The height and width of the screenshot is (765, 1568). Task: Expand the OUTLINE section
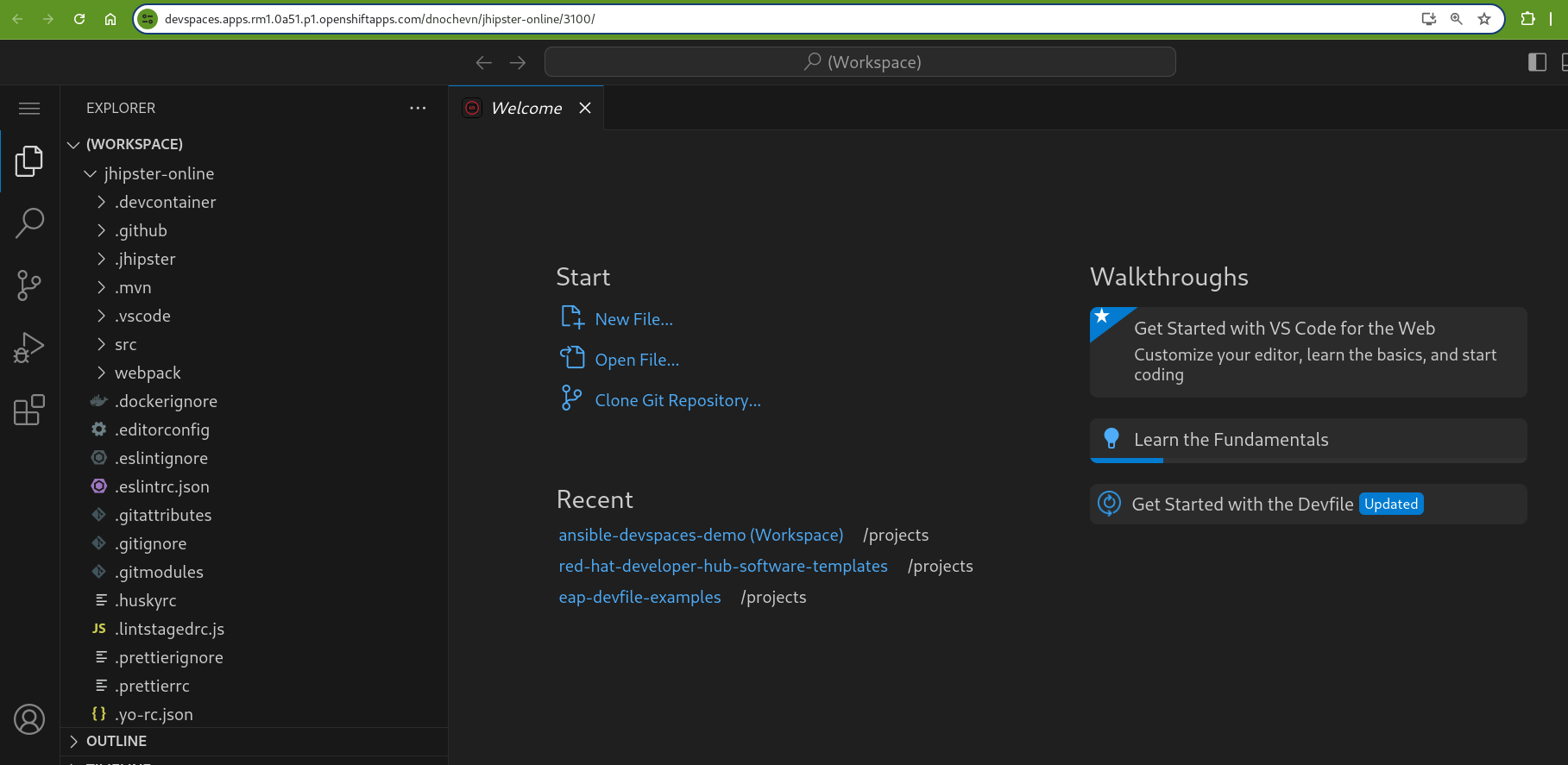point(116,741)
